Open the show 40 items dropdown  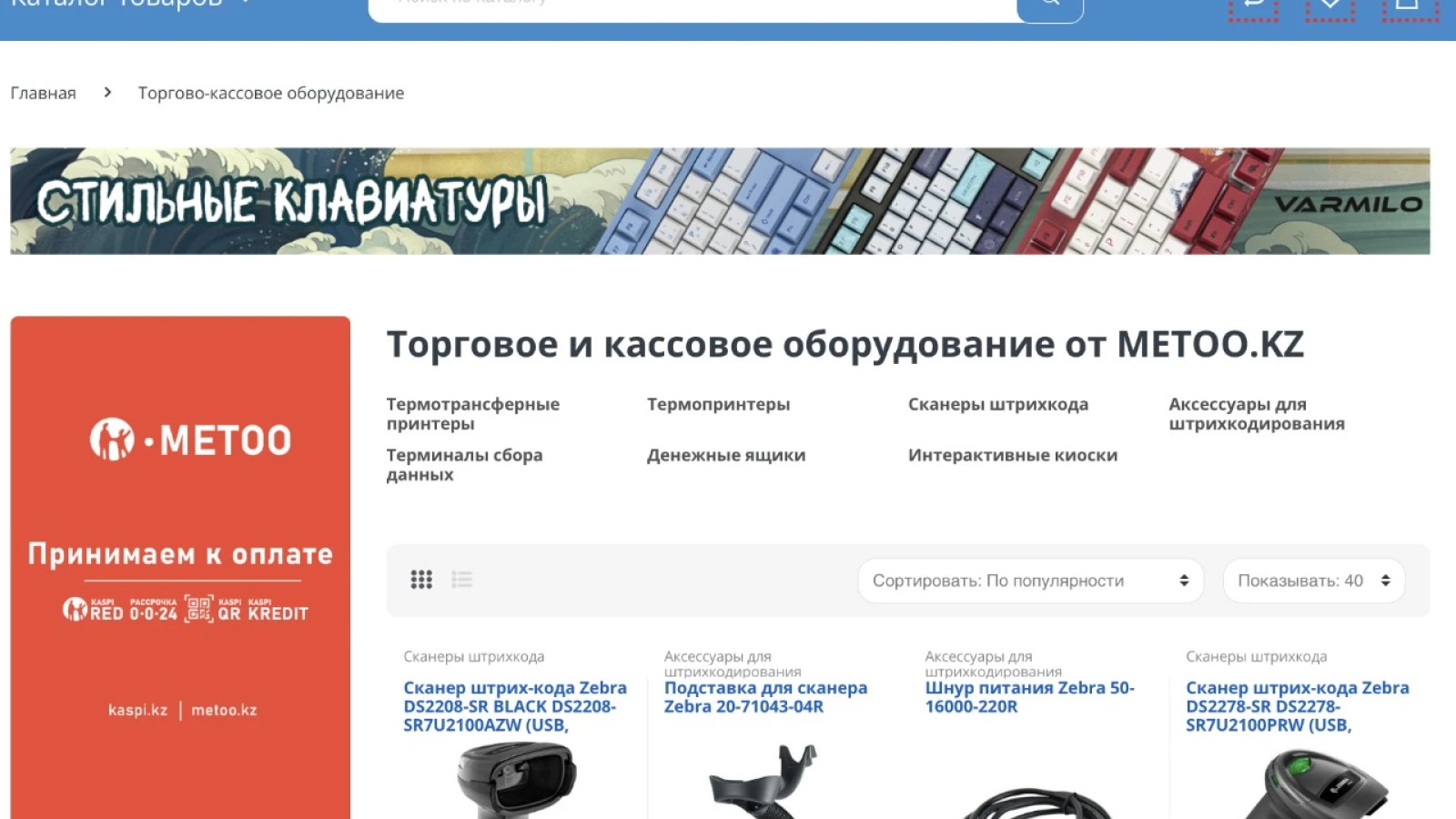[x=1314, y=581]
